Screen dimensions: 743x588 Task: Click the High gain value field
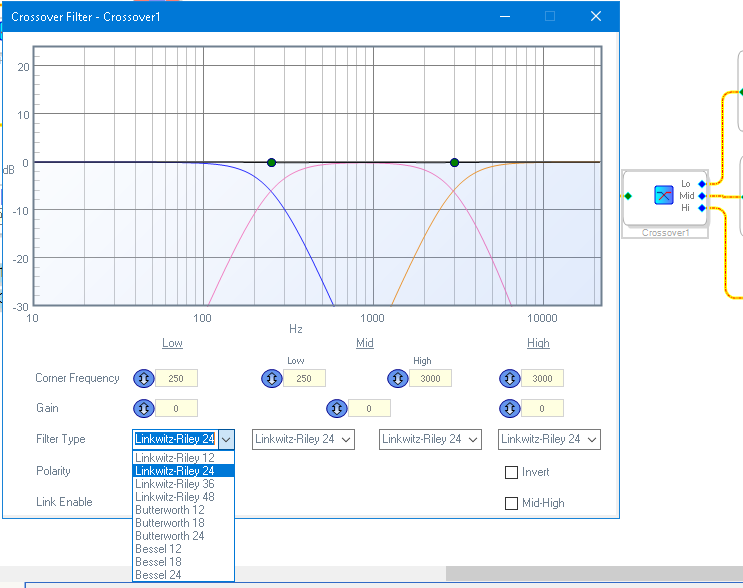point(543,408)
